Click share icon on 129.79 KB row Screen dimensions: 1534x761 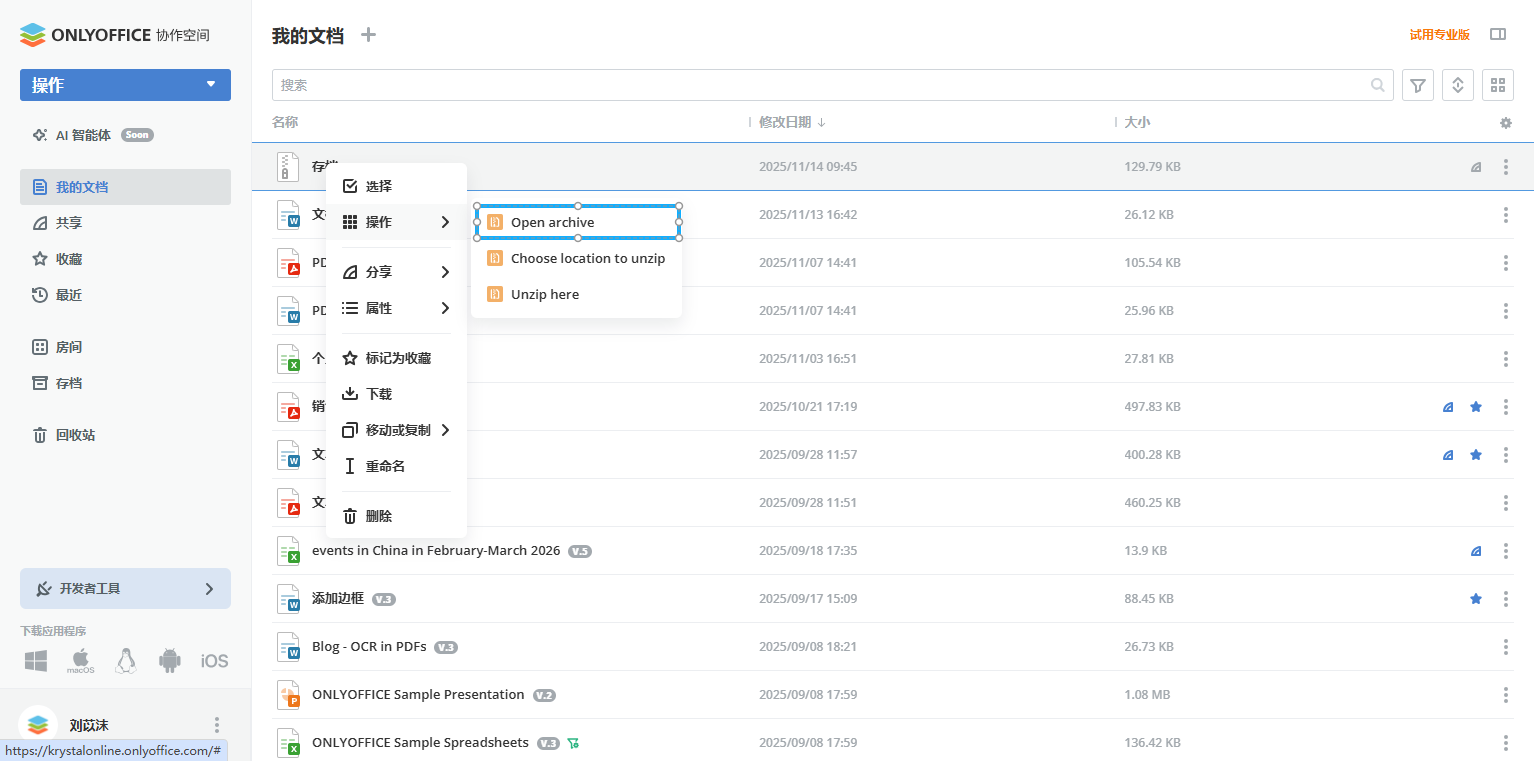tap(1476, 167)
